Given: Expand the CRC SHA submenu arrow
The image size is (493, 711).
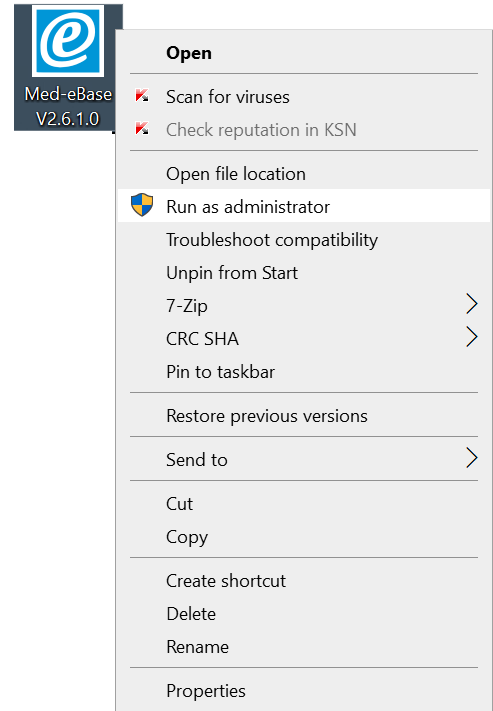Looking at the screenshot, I should click(x=472, y=337).
